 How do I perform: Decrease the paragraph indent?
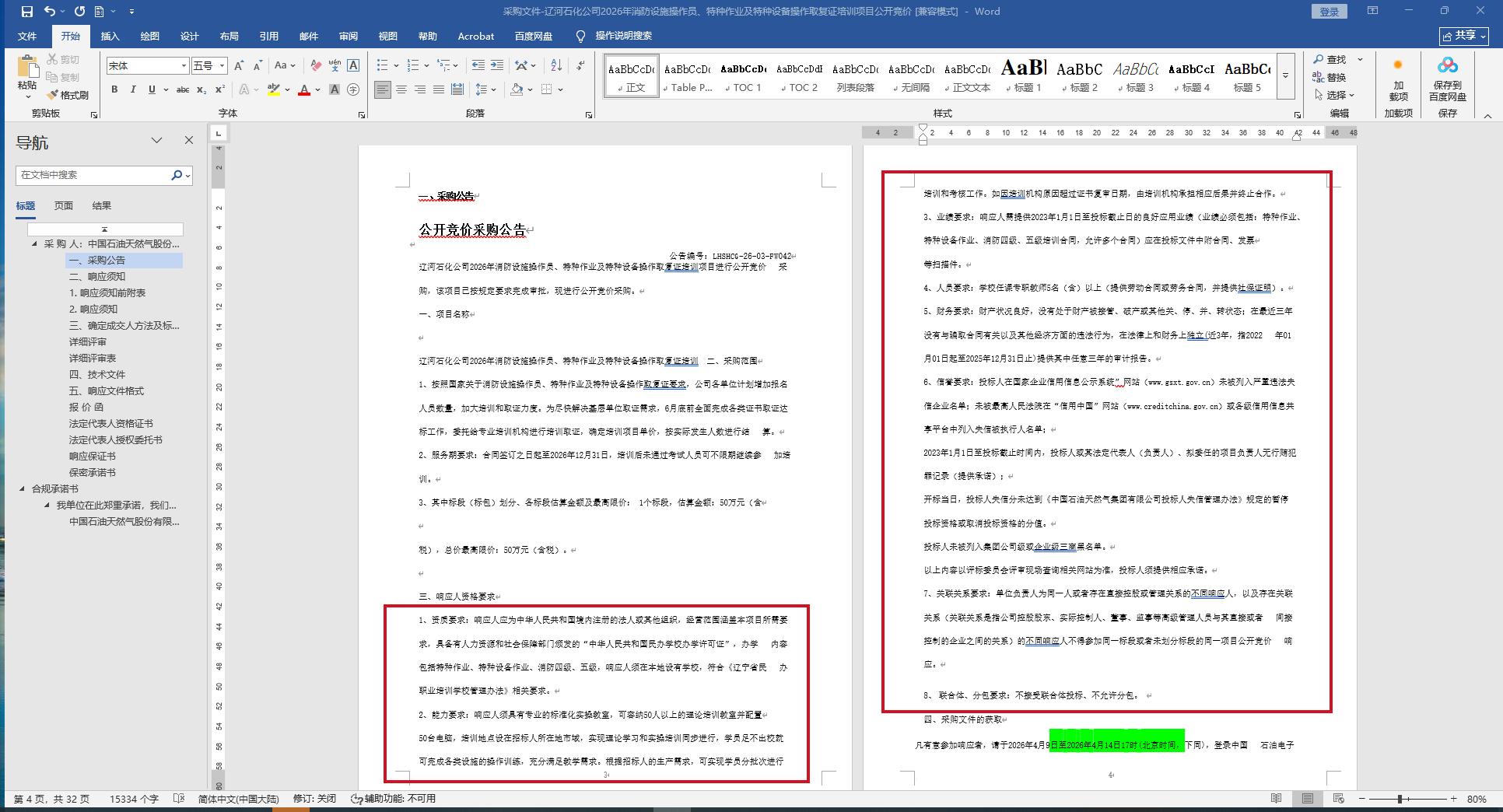coord(478,66)
